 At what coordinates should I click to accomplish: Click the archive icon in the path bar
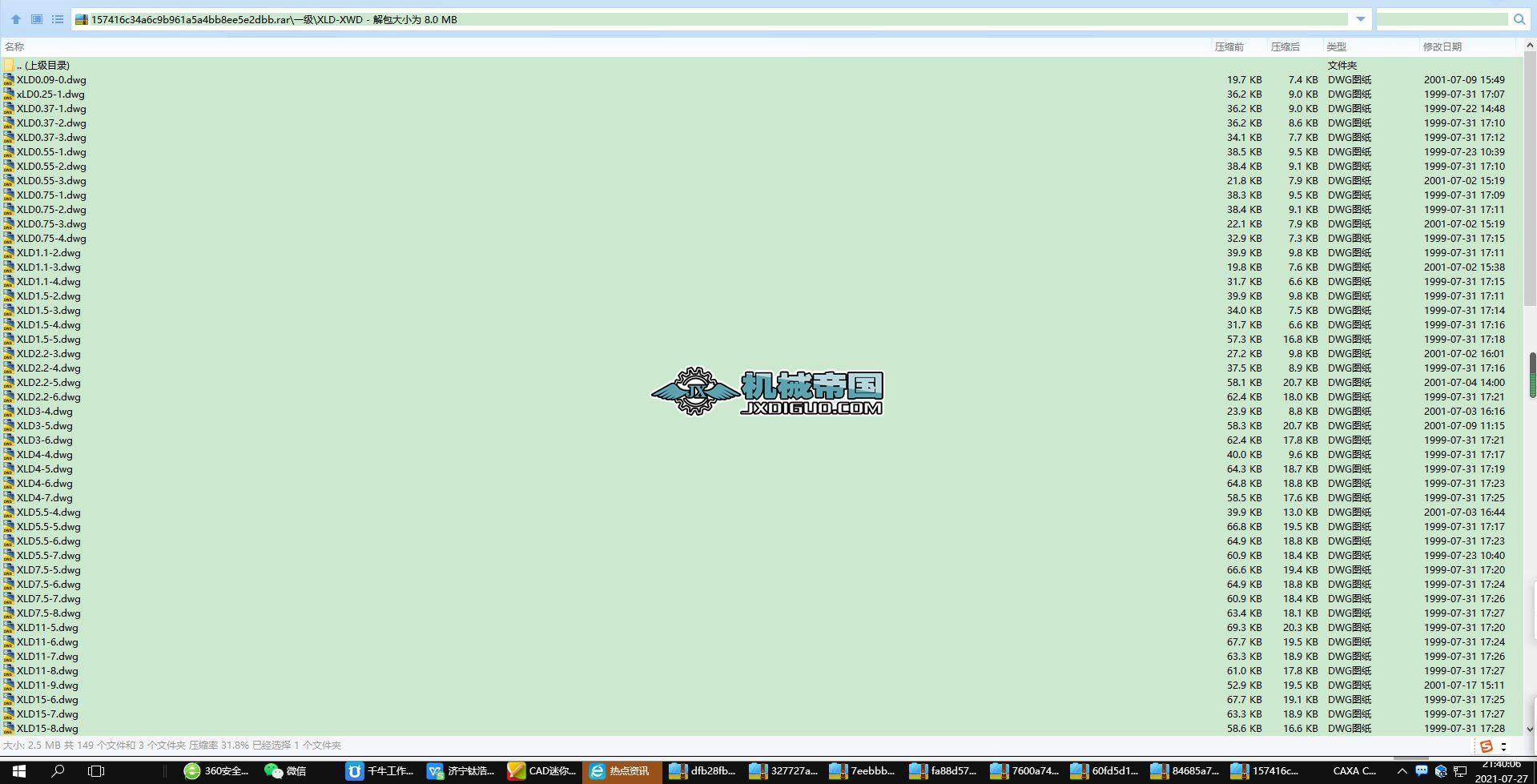pos(82,19)
